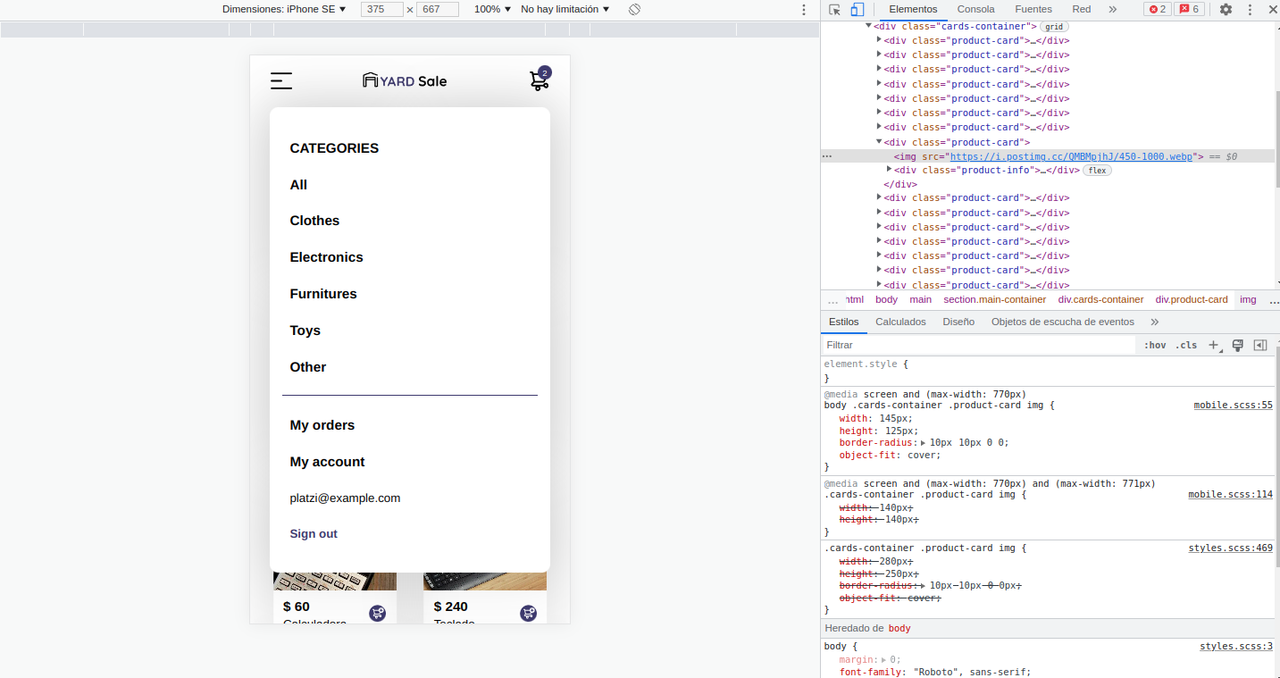Expand the product-info div node
This screenshot has height=678, width=1280.
point(889,170)
